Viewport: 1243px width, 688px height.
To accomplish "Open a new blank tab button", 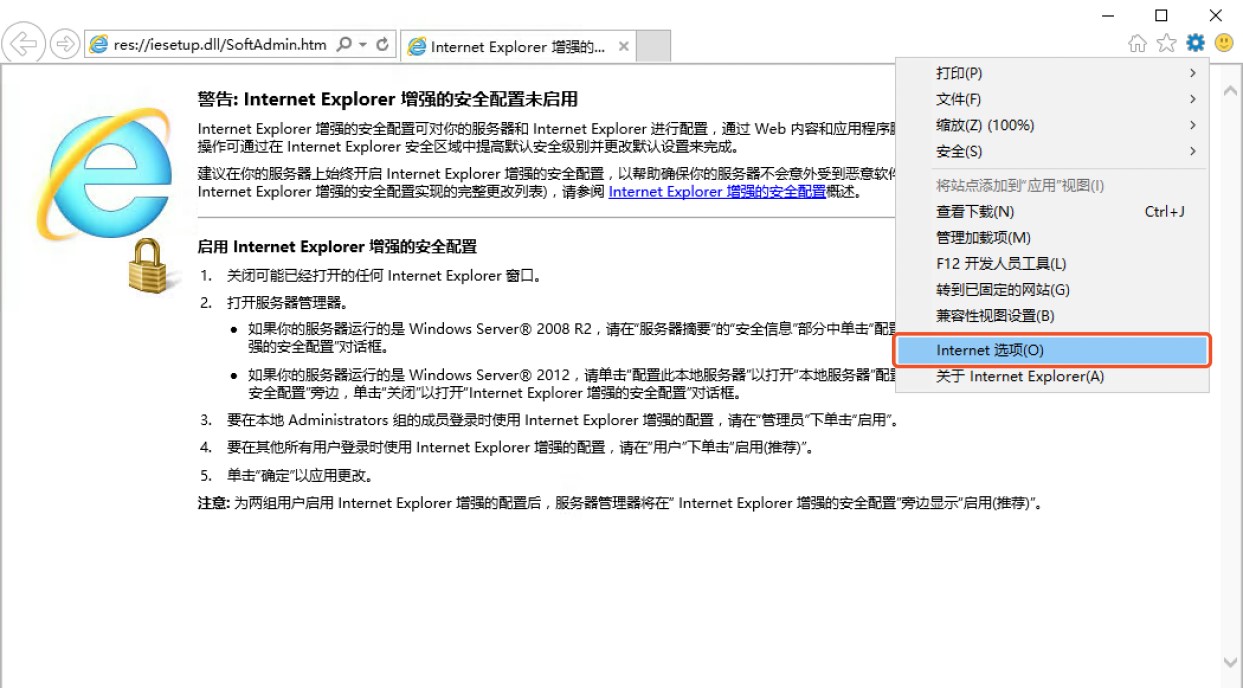I will coord(653,46).
